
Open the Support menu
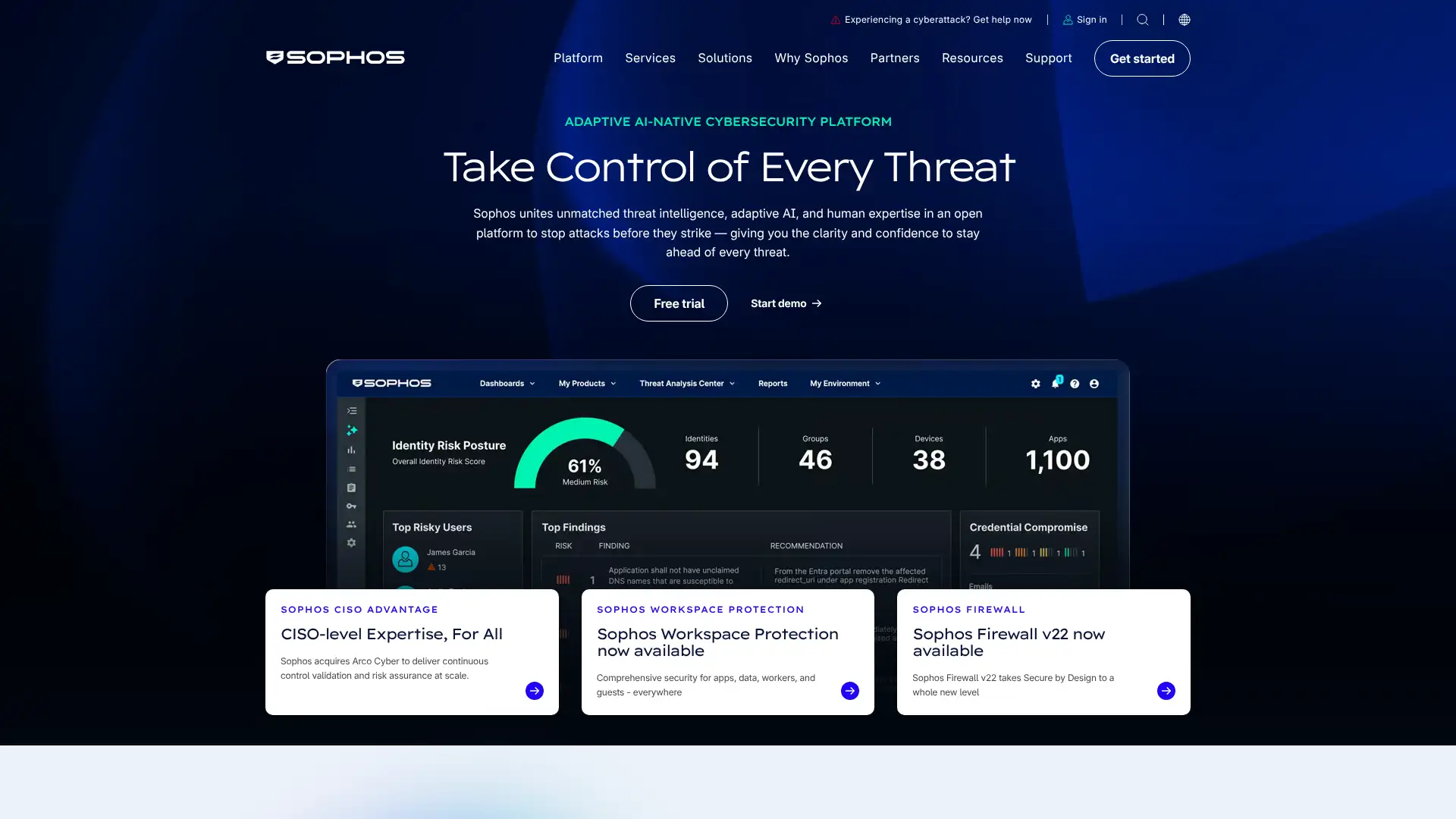(1049, 58)
